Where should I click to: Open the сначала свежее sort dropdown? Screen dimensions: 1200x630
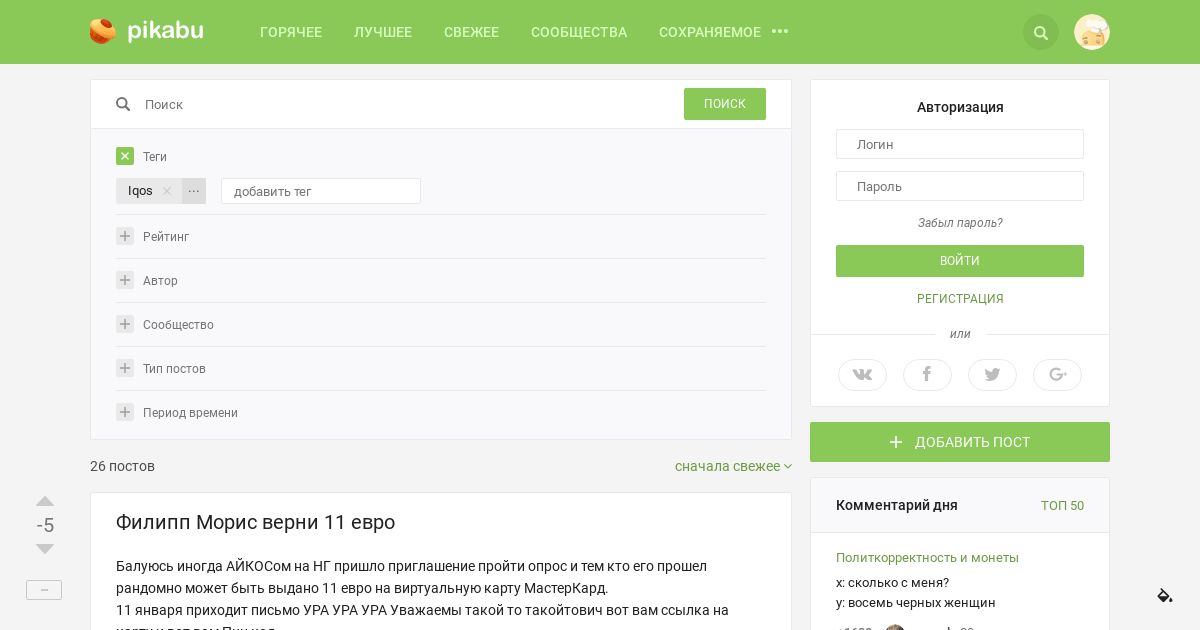(x=733, y=466)
